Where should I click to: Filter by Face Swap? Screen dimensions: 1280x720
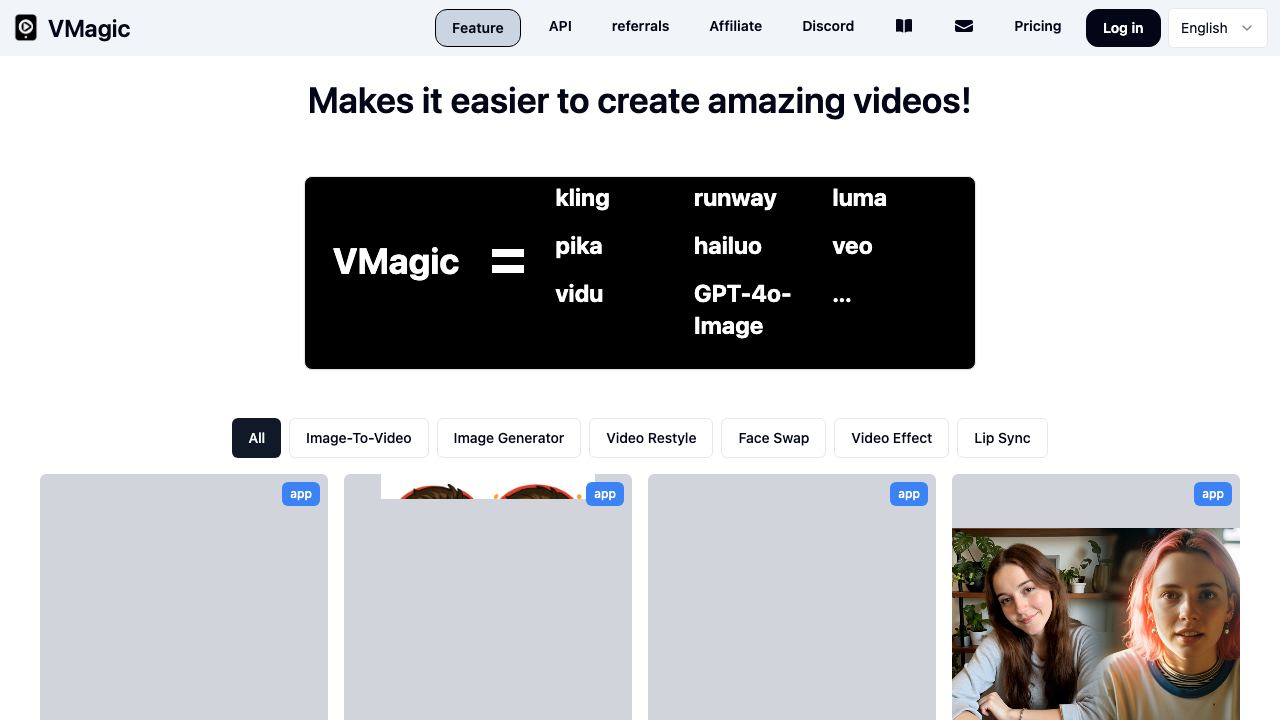(774, 438)
